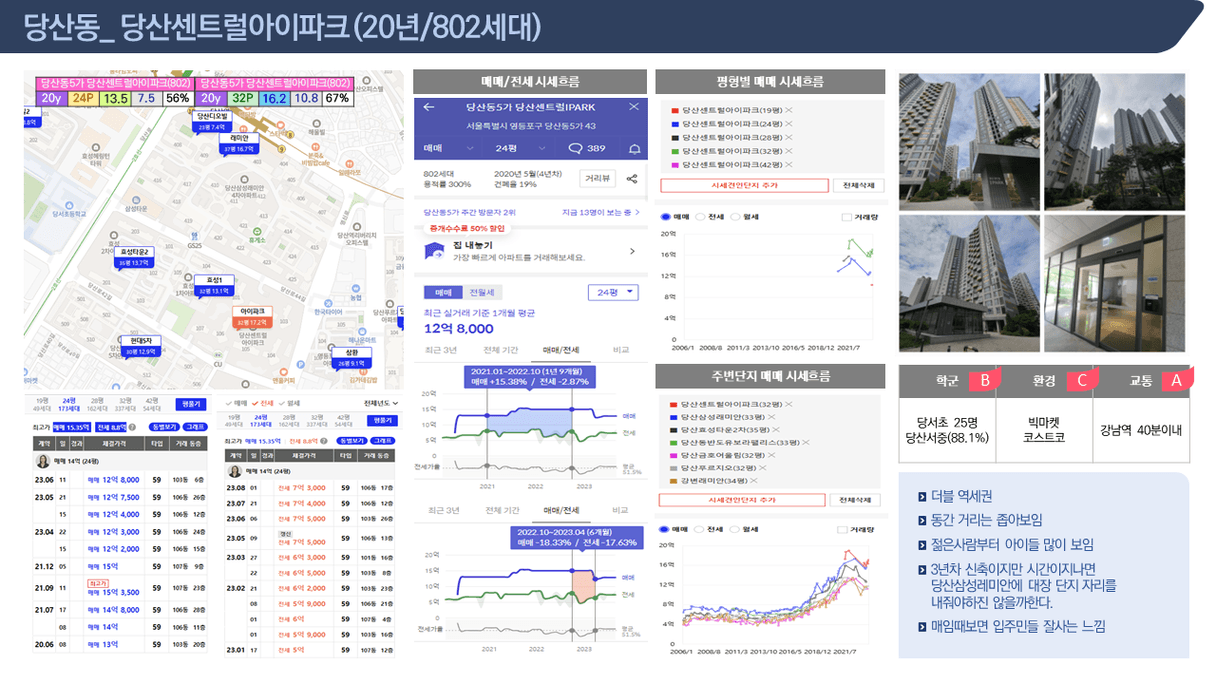Click 시세견인단지 추가 in 주변단지 panel
1216x684 pixels.
coord(744,500)
